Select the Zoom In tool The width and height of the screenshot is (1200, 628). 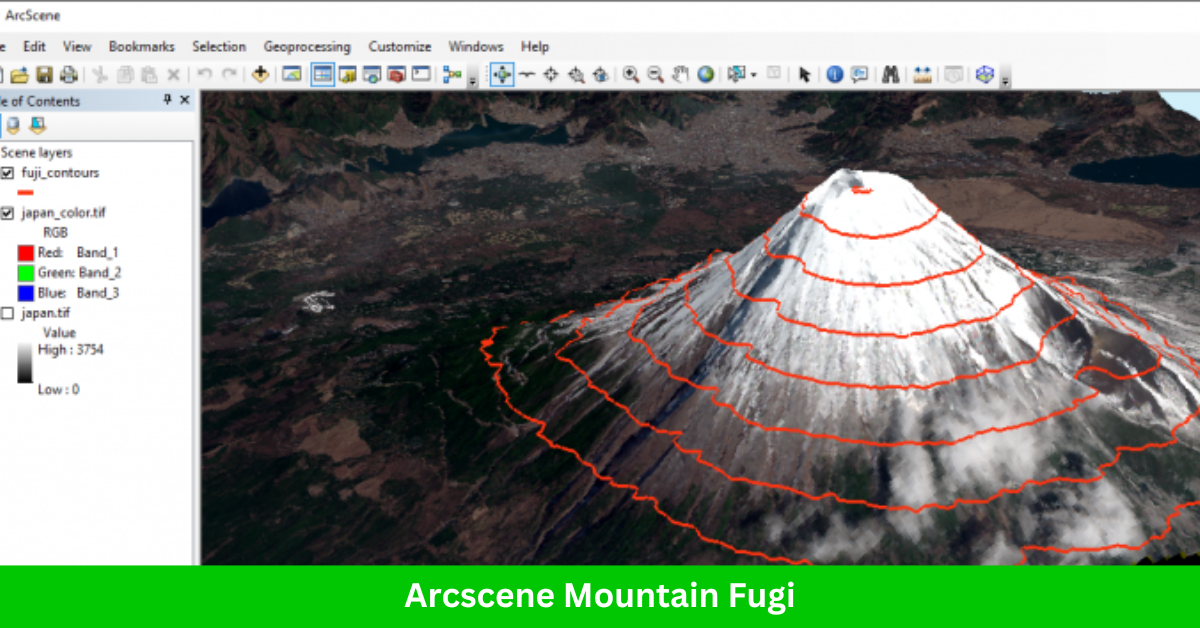629,74
